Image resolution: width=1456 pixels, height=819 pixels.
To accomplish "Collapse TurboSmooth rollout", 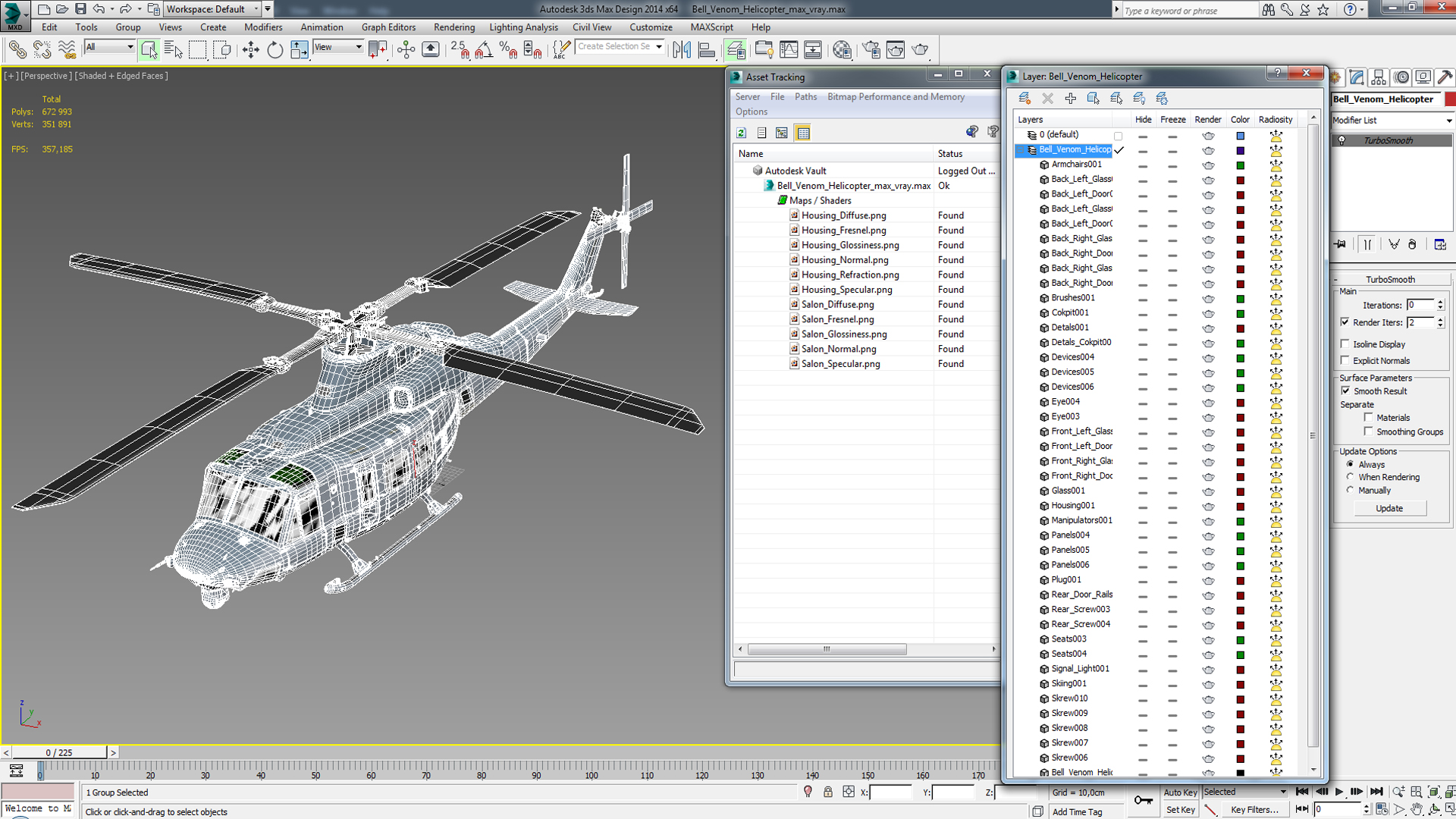I will pos(1391,279).
